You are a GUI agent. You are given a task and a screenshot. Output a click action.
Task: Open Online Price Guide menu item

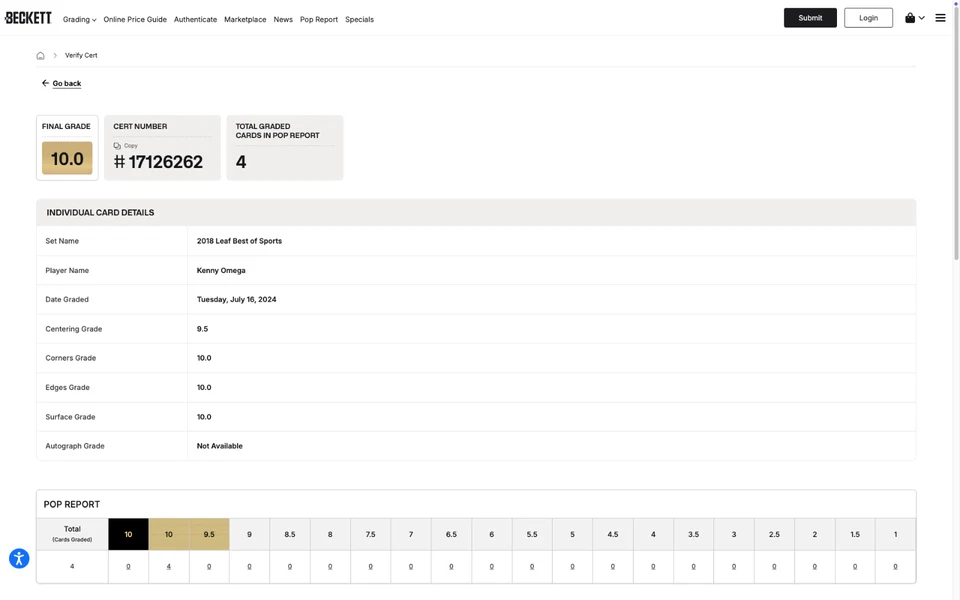[135, 19]
